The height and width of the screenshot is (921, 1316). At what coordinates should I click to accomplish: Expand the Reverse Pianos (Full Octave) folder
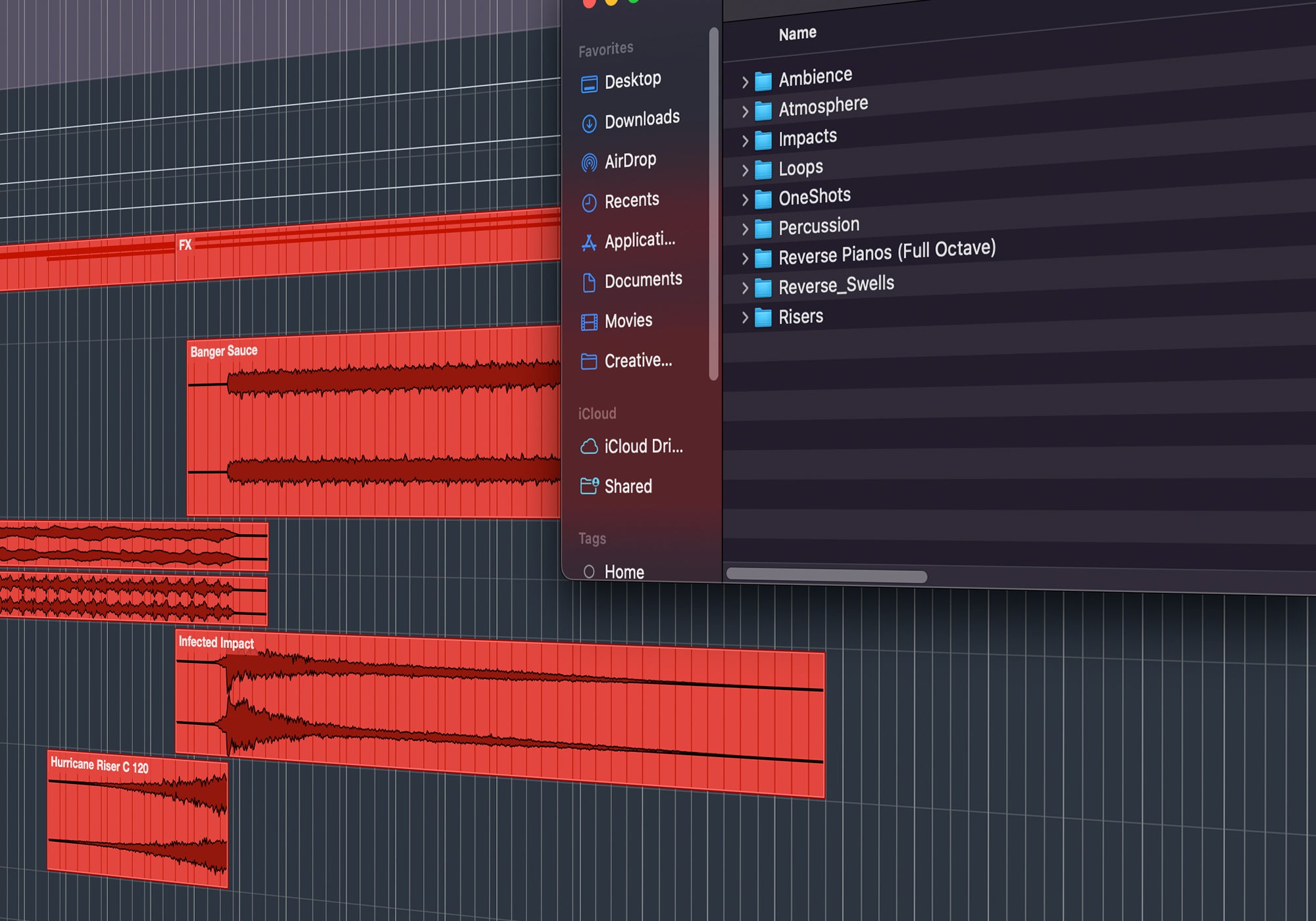point(745,259)
